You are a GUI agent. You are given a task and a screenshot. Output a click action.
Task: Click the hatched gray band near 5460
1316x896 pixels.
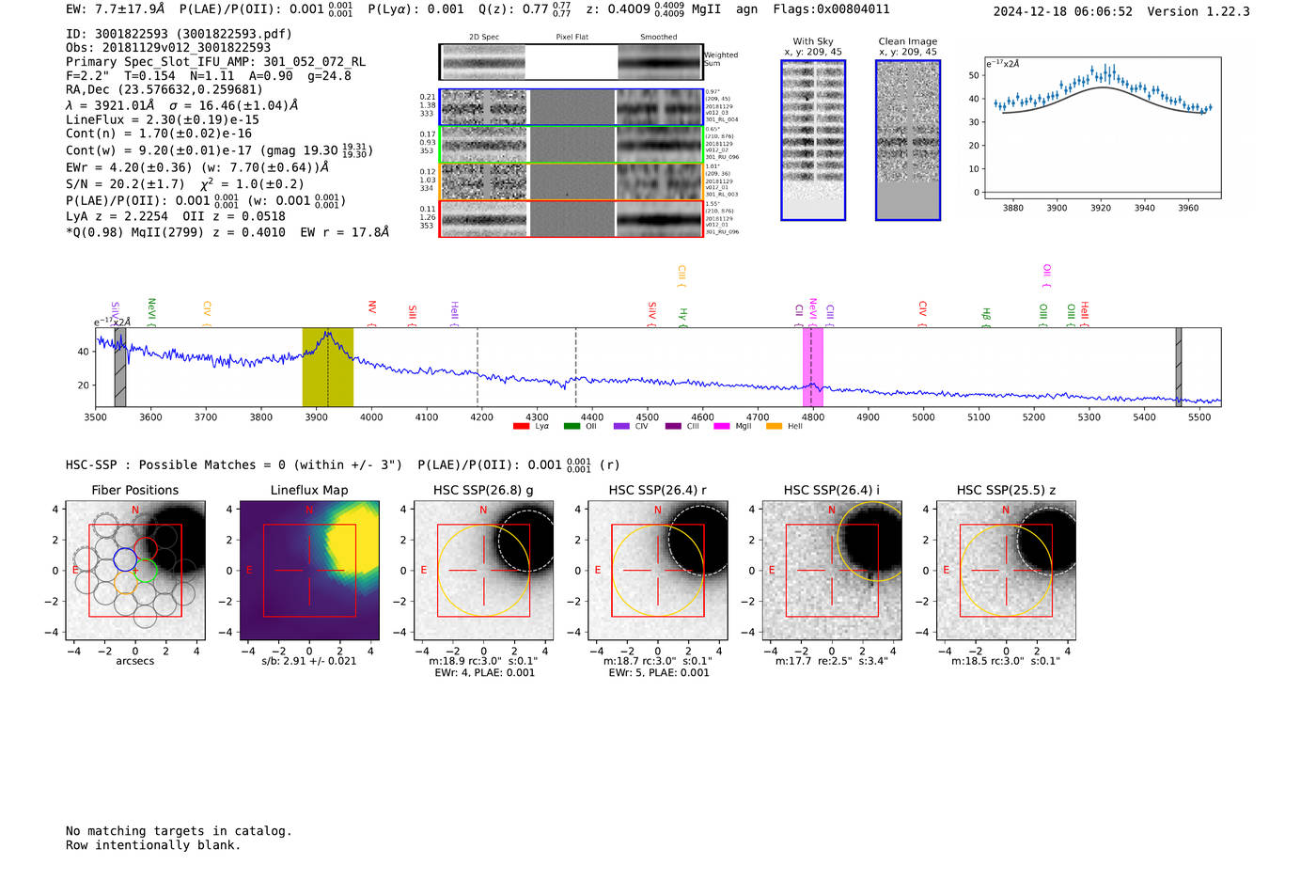tap(1179, 368)
